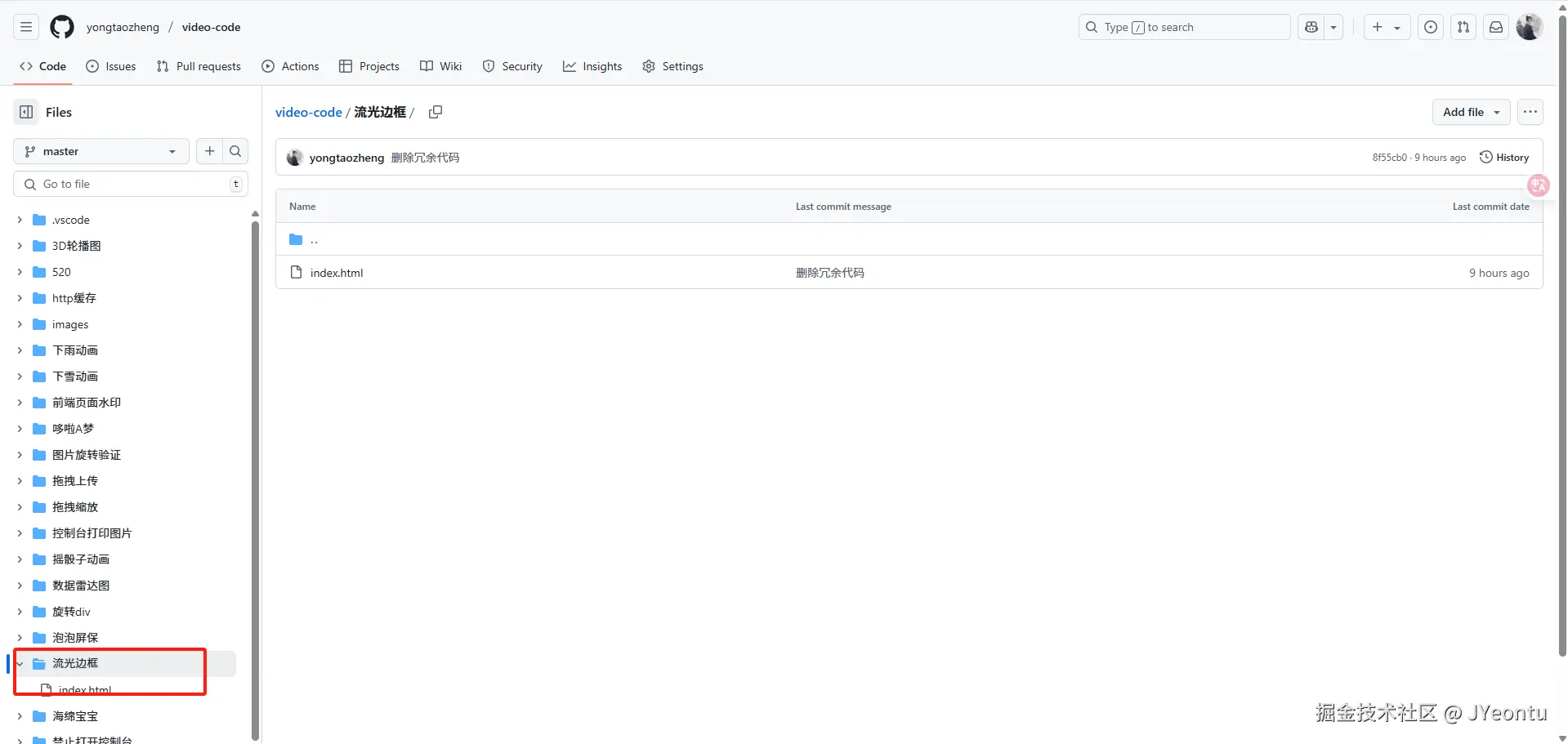Open the Actions tab

click(x=290, y=66)
